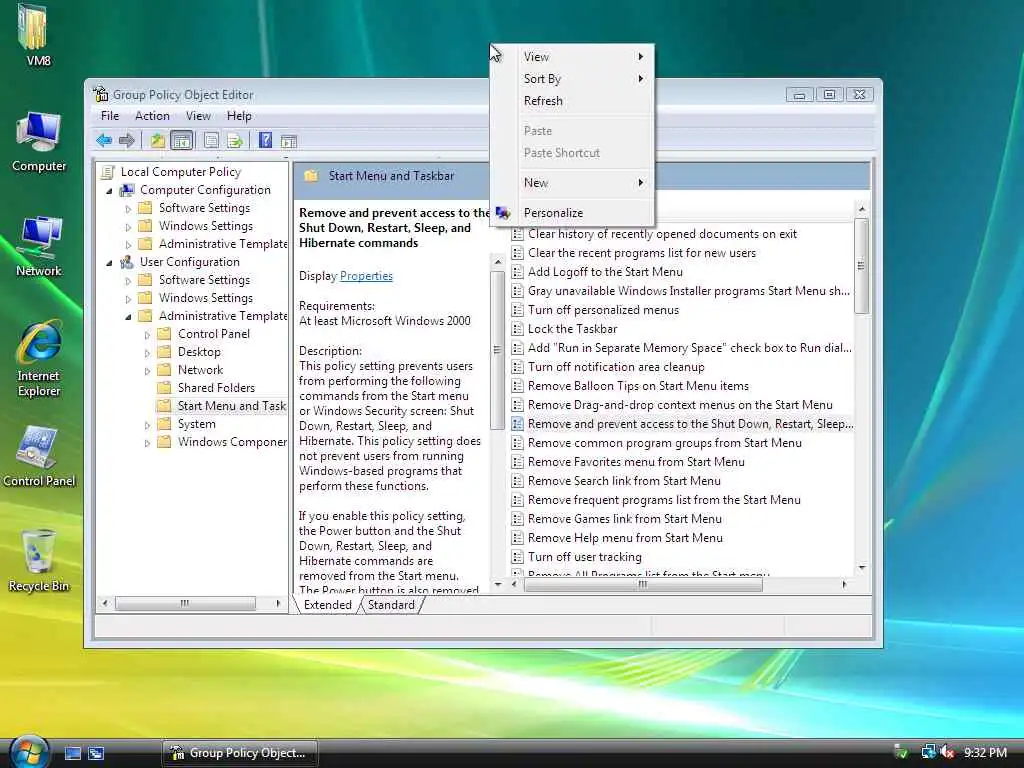Viewport: 1024px width, 768px height.
Task: Click the Switch between windows quick launch icon
Action: point(96,753)
